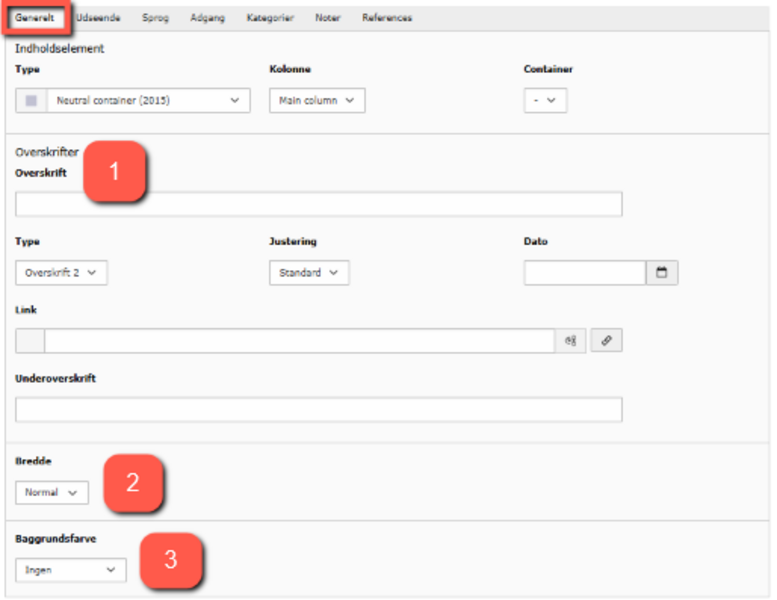Viewport: 777px width, 600px height.
Task: Focus the Underoverskrift text field
Action: [318, 410]
